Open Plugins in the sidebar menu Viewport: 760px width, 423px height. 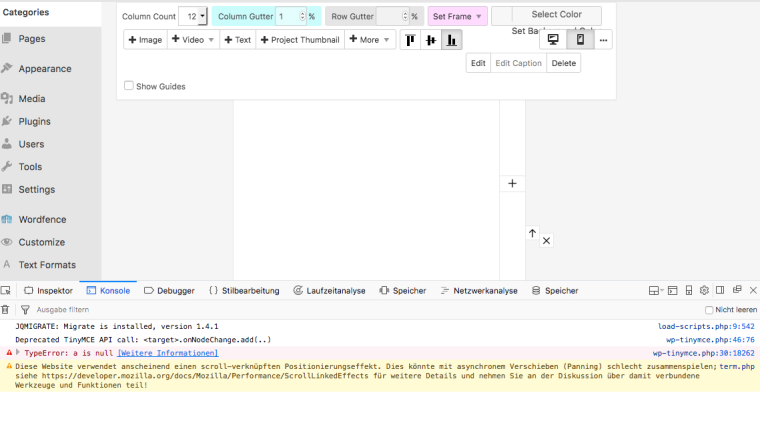34,121
